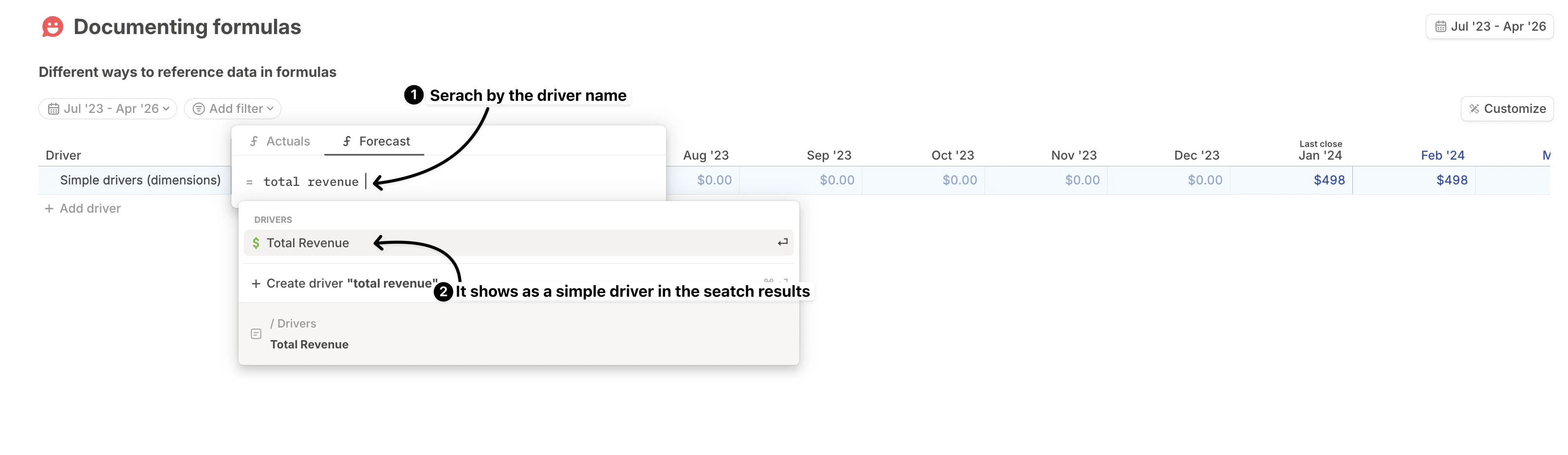The image size is (1568, 455).
Task: Click Add driver link
Action: pos(90,209)
